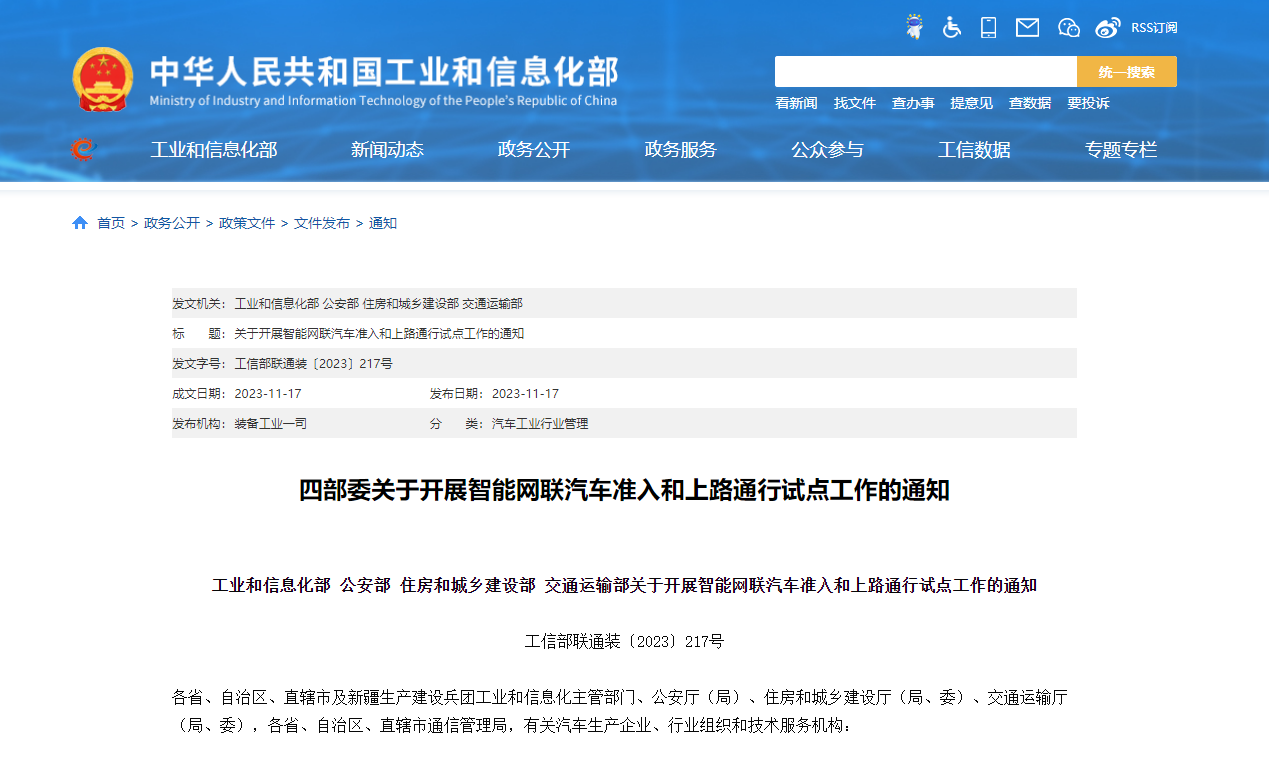Click 政务公开 in the breadcrumb

pyautogui.click(x=172, y=223)
